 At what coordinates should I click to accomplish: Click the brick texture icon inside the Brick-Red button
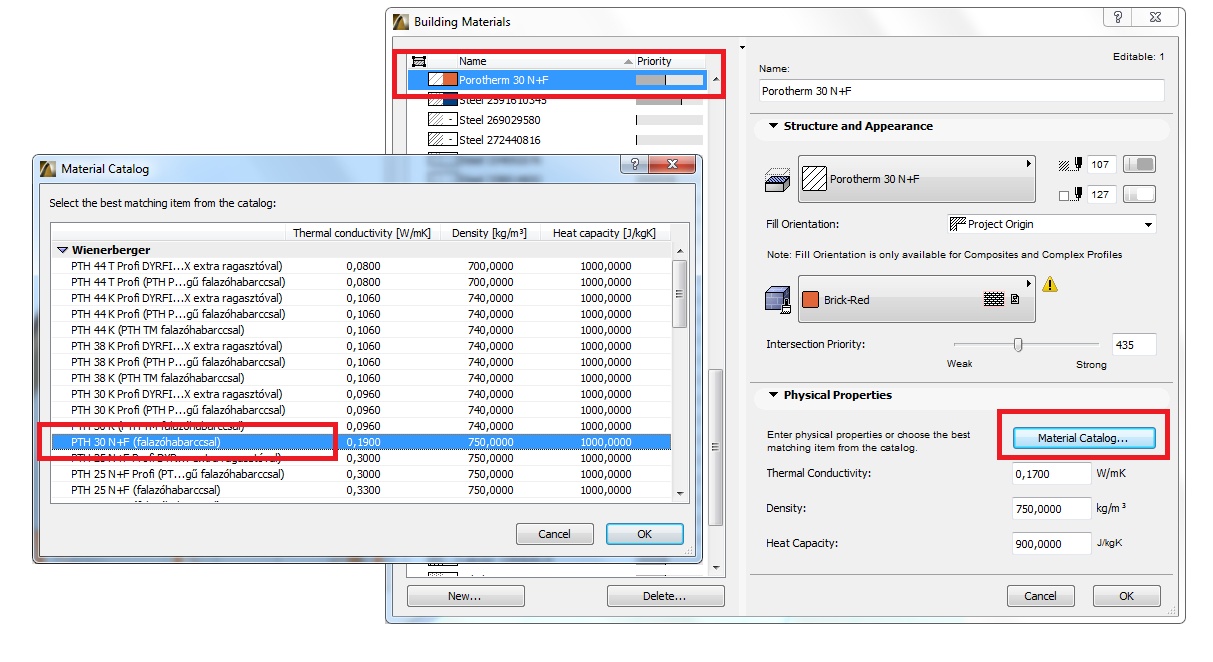point(993,299)
